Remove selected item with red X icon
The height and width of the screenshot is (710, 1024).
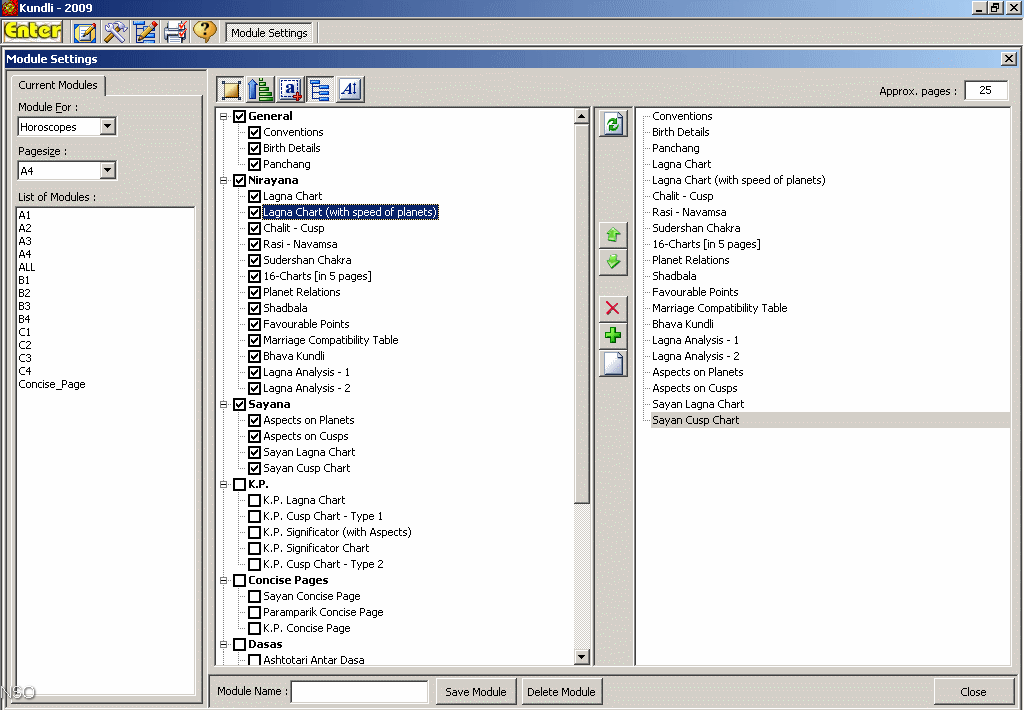click(x=613, y=308)
